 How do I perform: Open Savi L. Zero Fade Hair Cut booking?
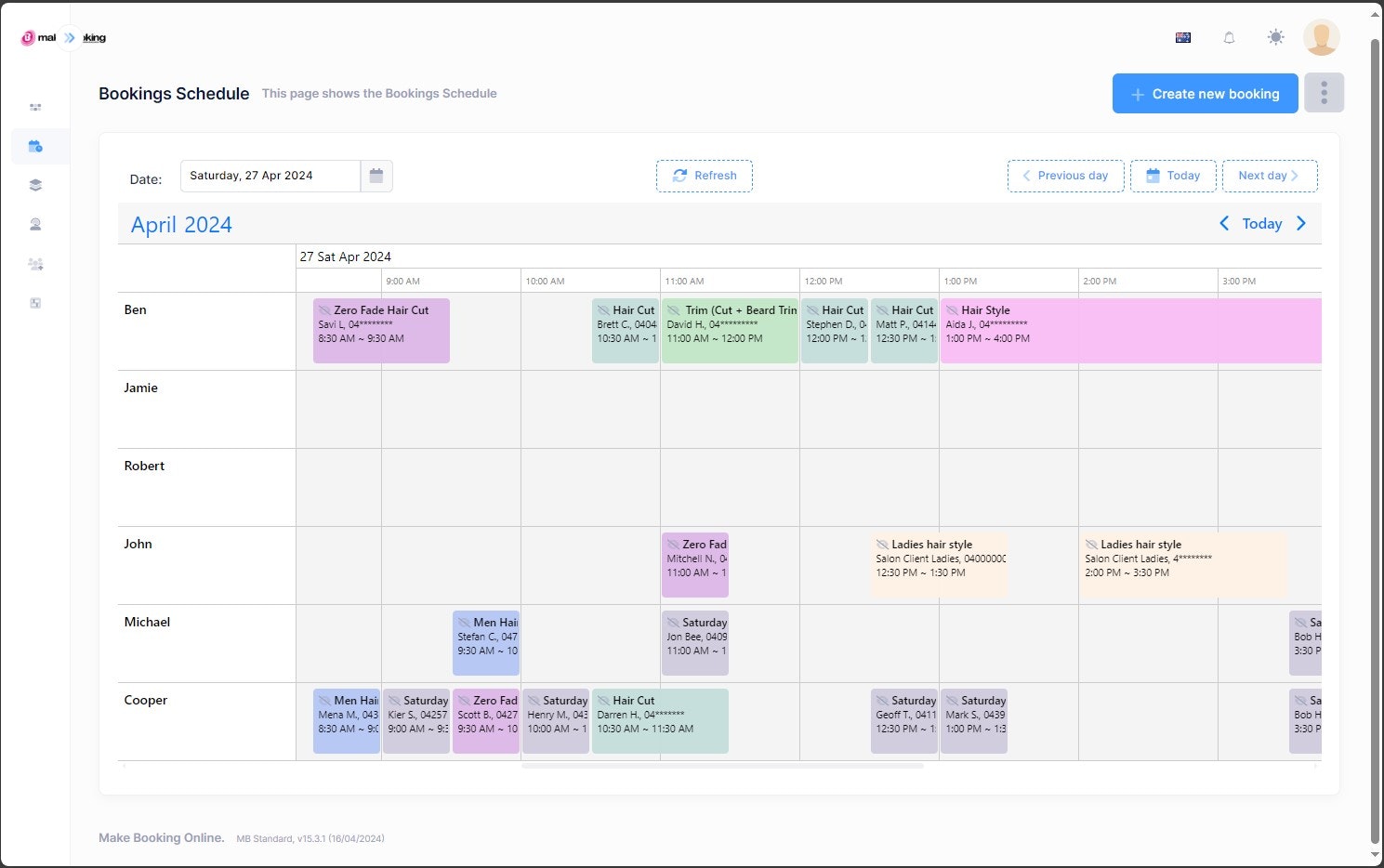381,331
